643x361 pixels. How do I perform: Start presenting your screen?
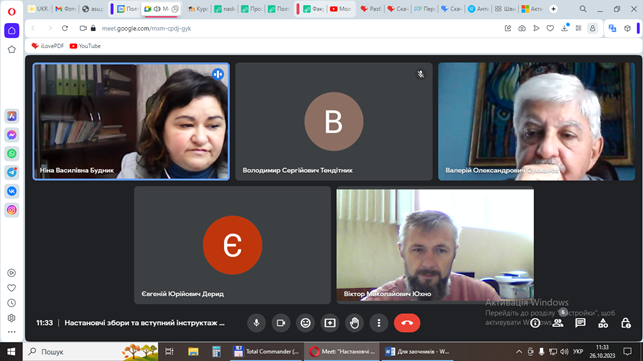coord(330,323)
